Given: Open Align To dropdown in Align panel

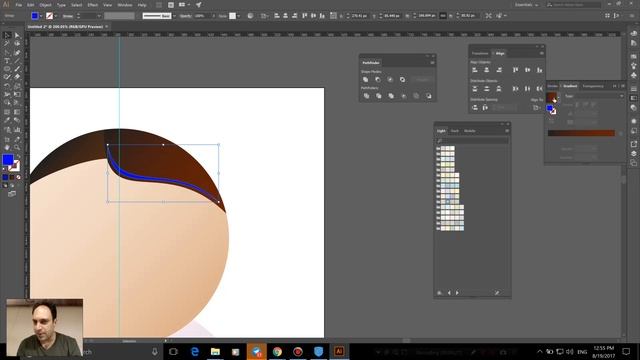Looking at the screenshot, I should [x=537, y=108].
